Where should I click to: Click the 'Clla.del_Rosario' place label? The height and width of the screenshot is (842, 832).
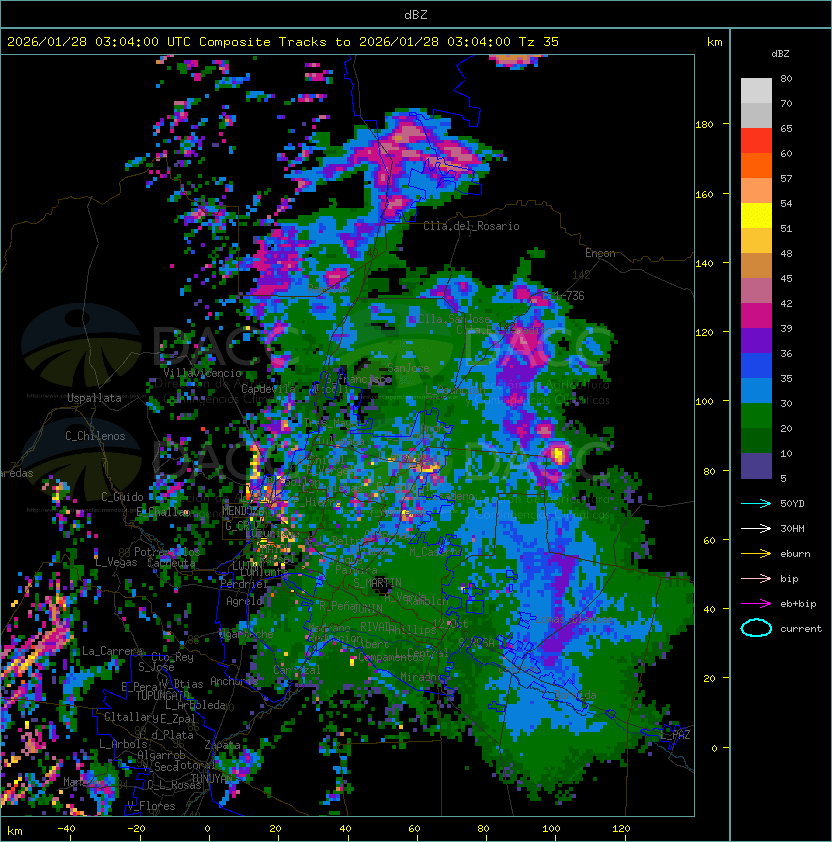tap(471, 226)
